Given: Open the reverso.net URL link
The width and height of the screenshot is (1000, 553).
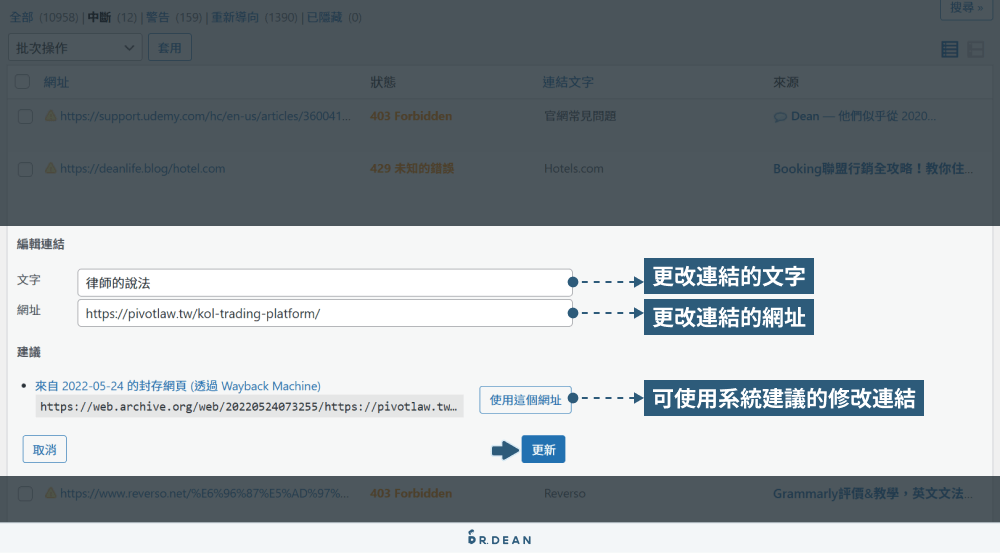Looking at the screenshot, I should 204,493.
